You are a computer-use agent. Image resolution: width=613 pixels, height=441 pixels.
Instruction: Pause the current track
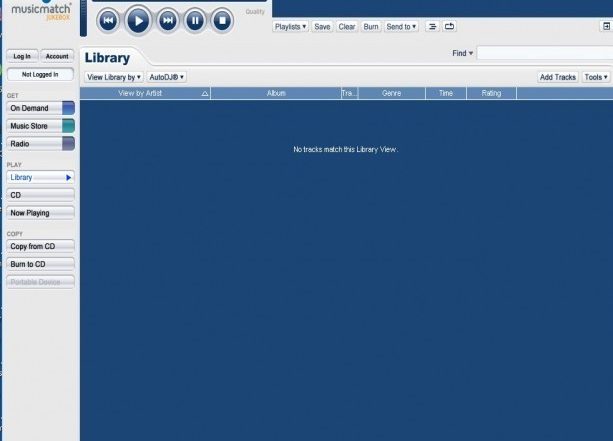(x=195, y=20)
